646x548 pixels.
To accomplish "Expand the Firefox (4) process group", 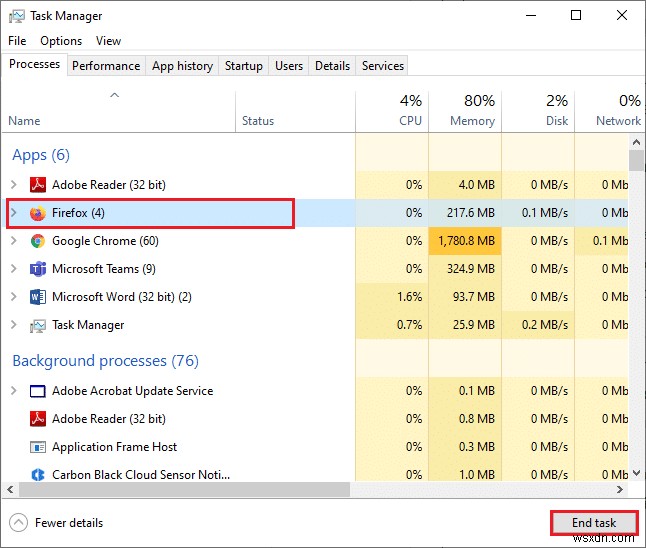I will pos(14,213).
